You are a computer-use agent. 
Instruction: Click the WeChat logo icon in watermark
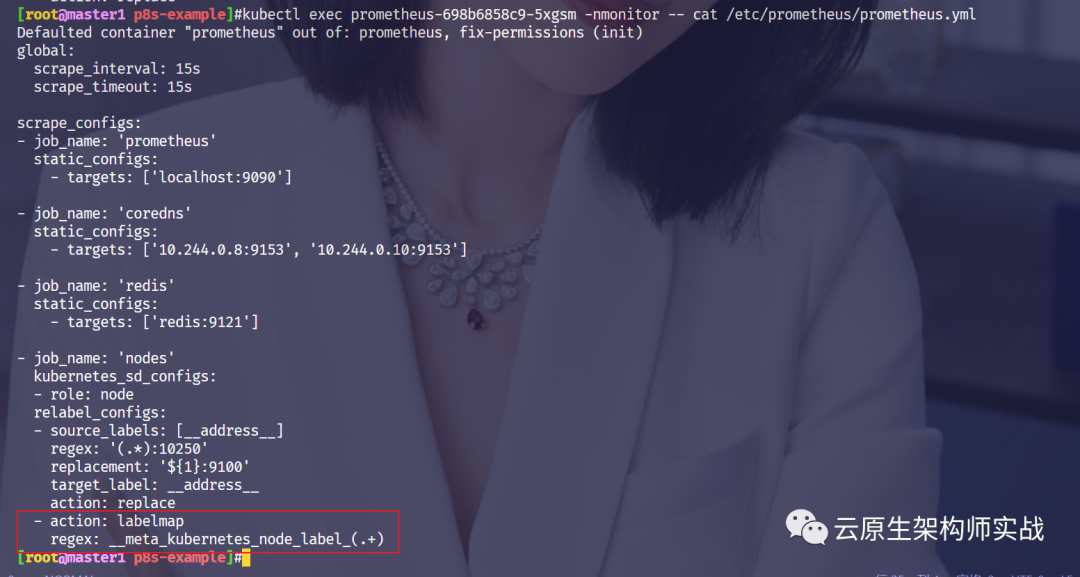click(x=806, y=527)
